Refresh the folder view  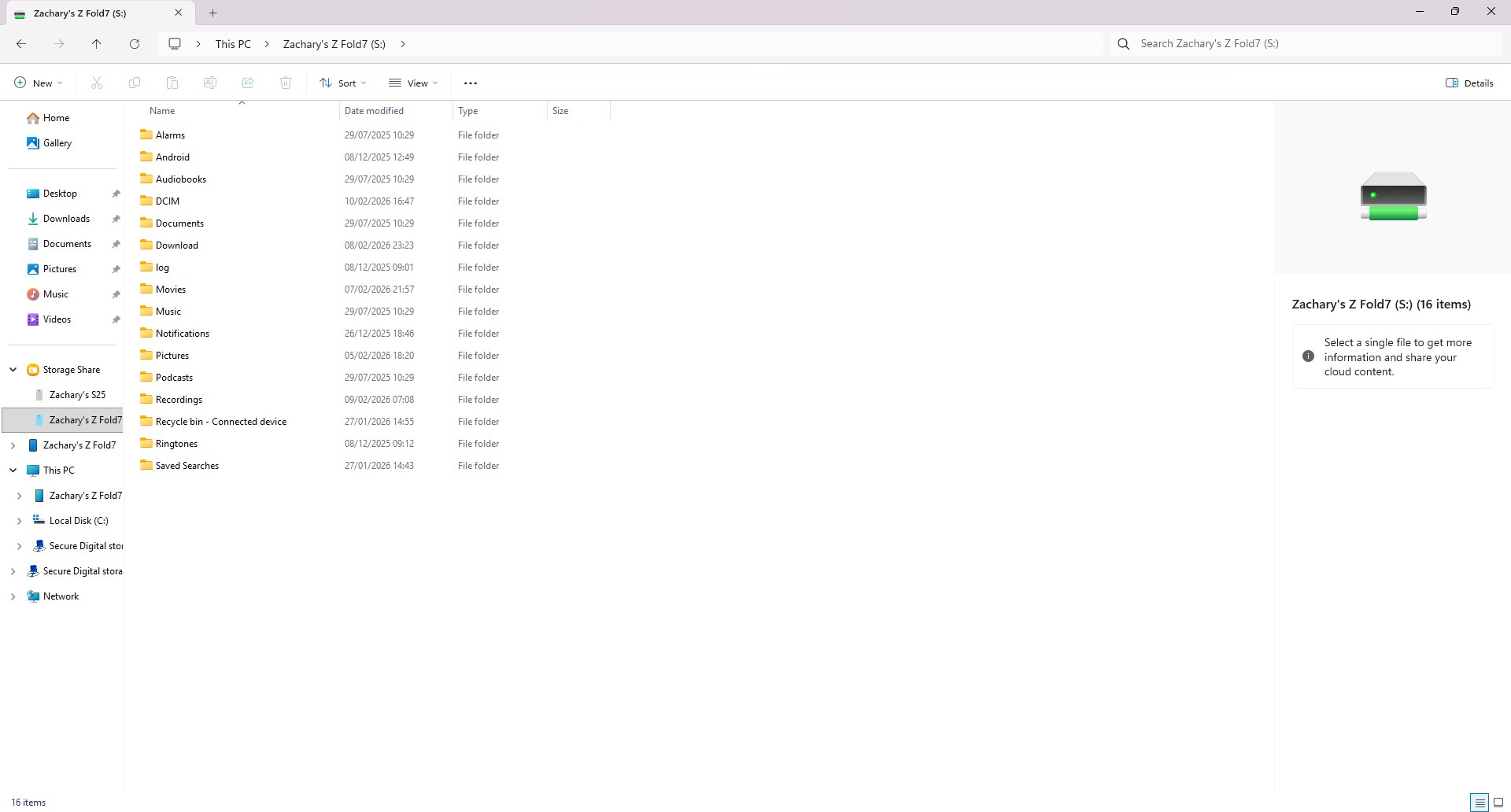(x=134, y=43)
